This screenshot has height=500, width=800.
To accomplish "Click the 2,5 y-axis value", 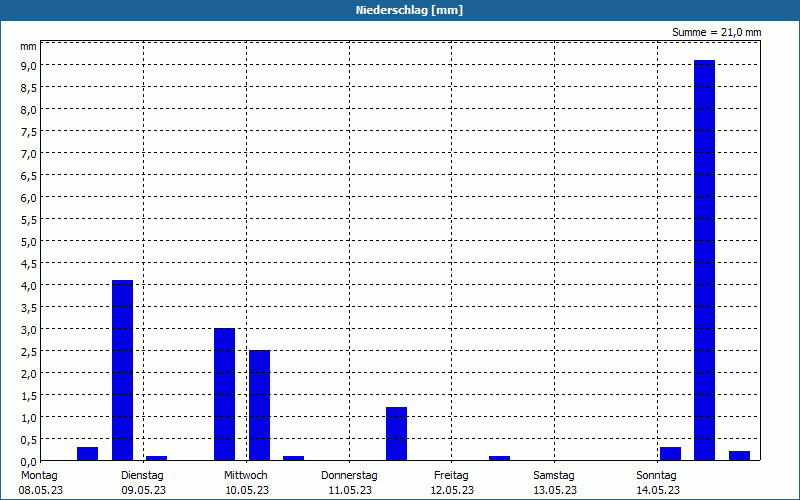I will click(29, 352).
